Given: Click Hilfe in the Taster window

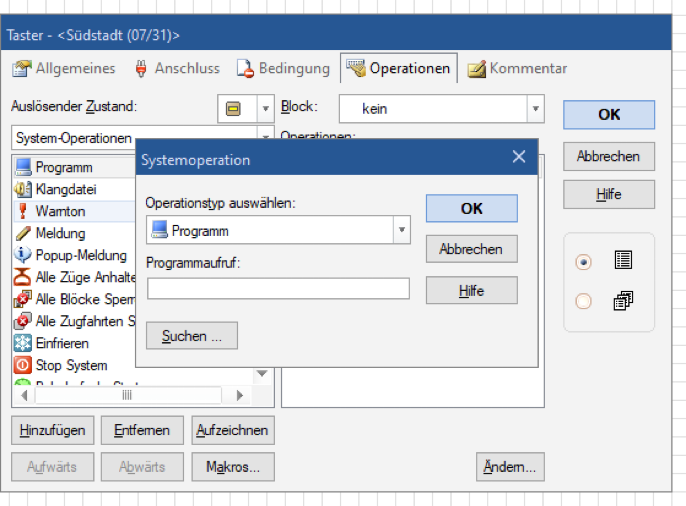Looking at the screenshot, I should [x=609, y=194].
